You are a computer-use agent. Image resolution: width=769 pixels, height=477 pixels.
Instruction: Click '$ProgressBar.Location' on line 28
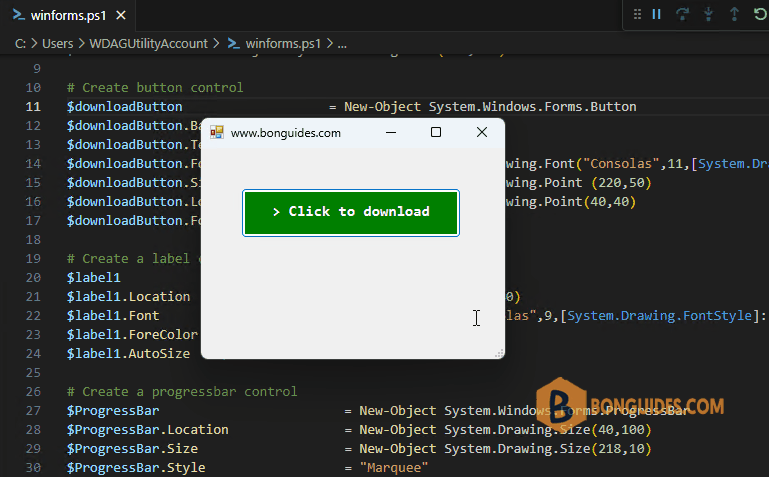coord(148,429)
